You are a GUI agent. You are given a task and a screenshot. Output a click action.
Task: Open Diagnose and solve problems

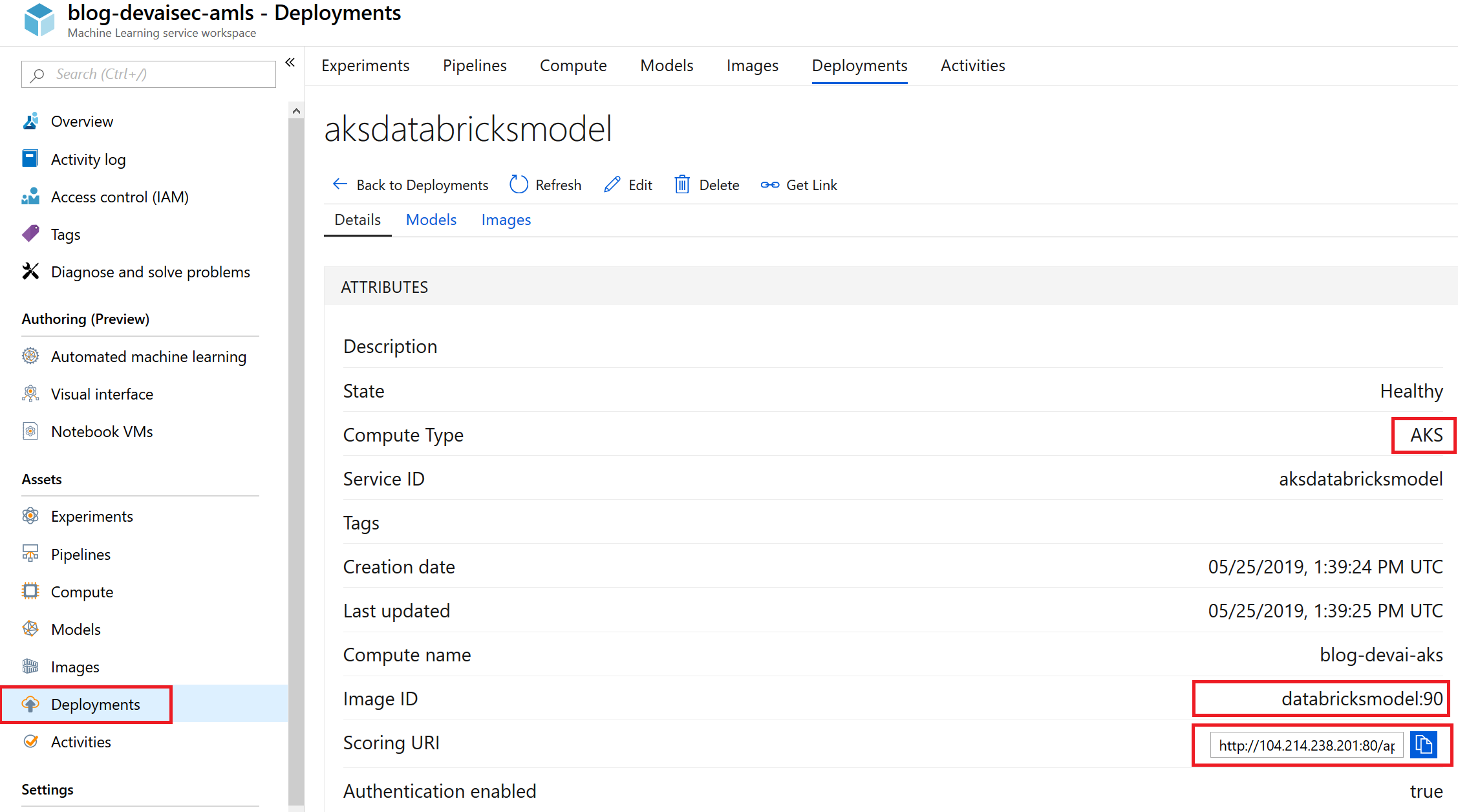point(150,272)
